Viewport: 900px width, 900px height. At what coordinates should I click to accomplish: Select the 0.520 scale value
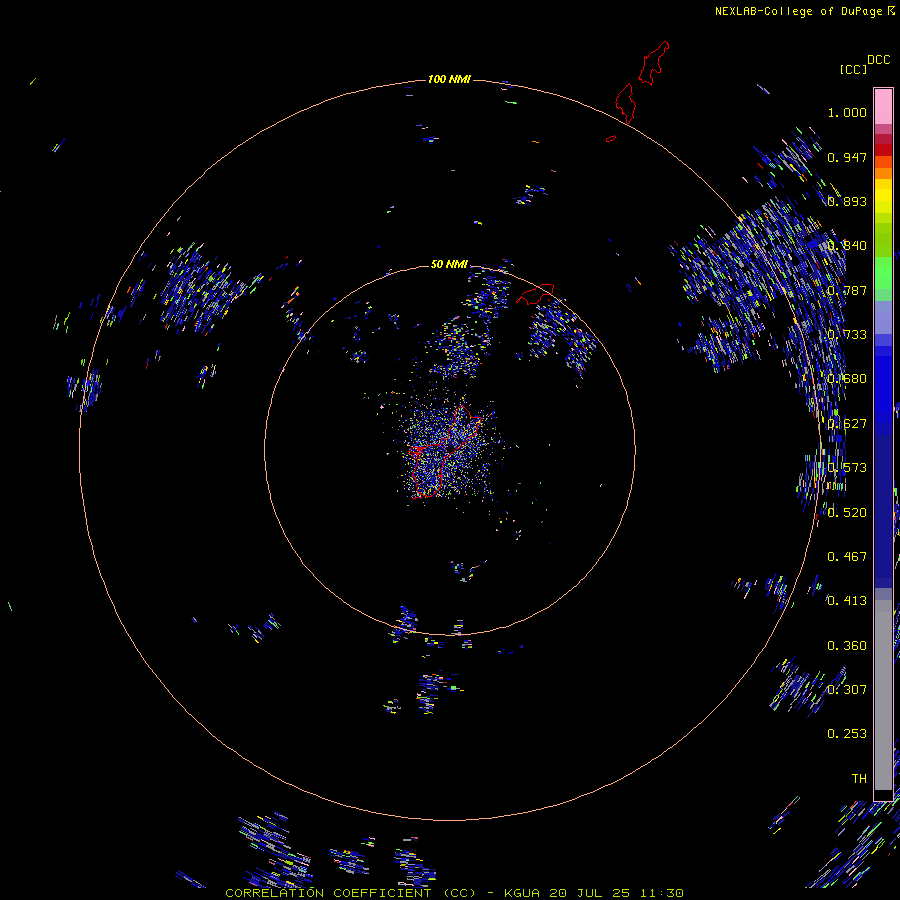pyautogui.click(x=847, y=513)
